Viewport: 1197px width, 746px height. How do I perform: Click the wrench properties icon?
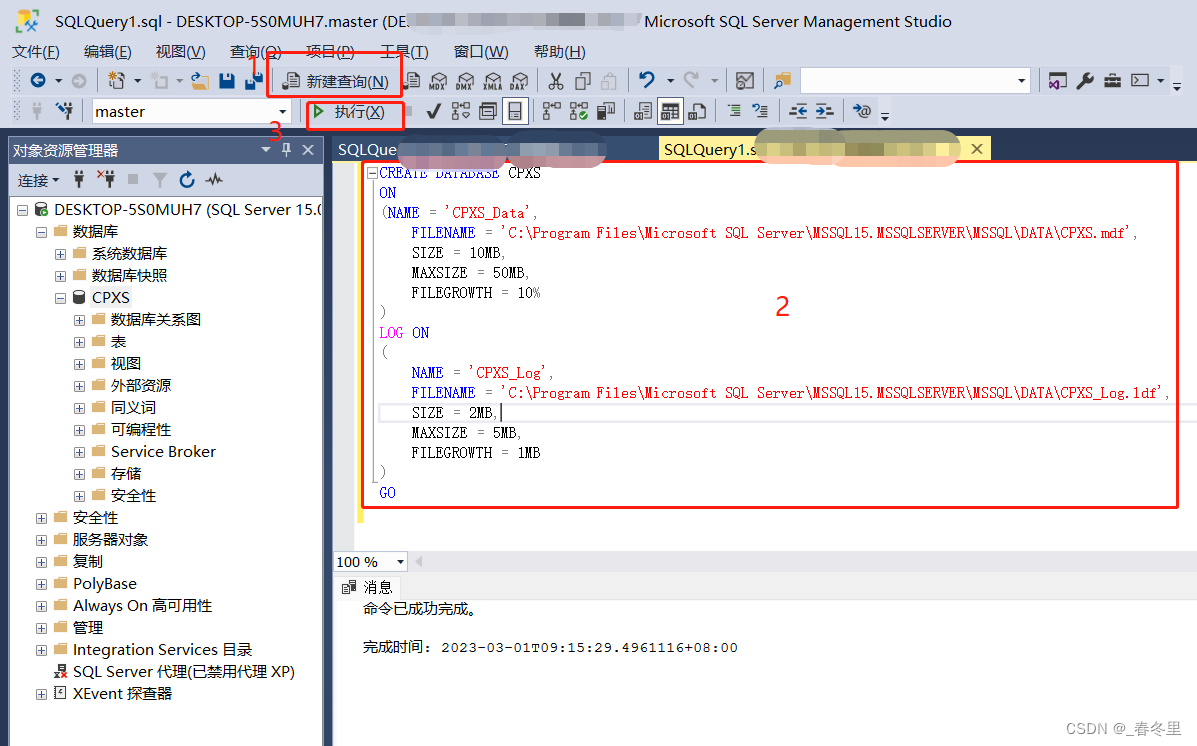click(x=1085, y=80)
